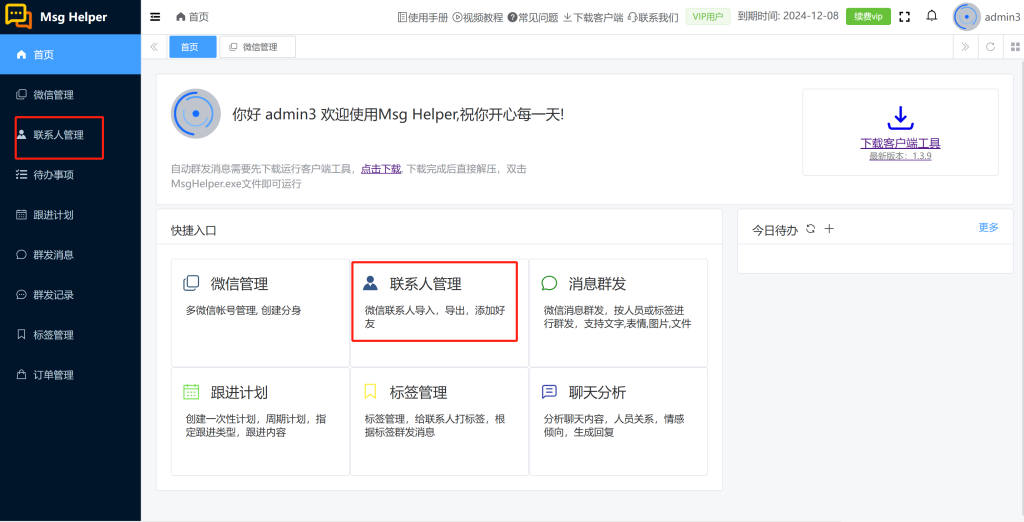
Task: Click 联系我们 contact link
Action: pyautogui.click(x=653, y=18)
